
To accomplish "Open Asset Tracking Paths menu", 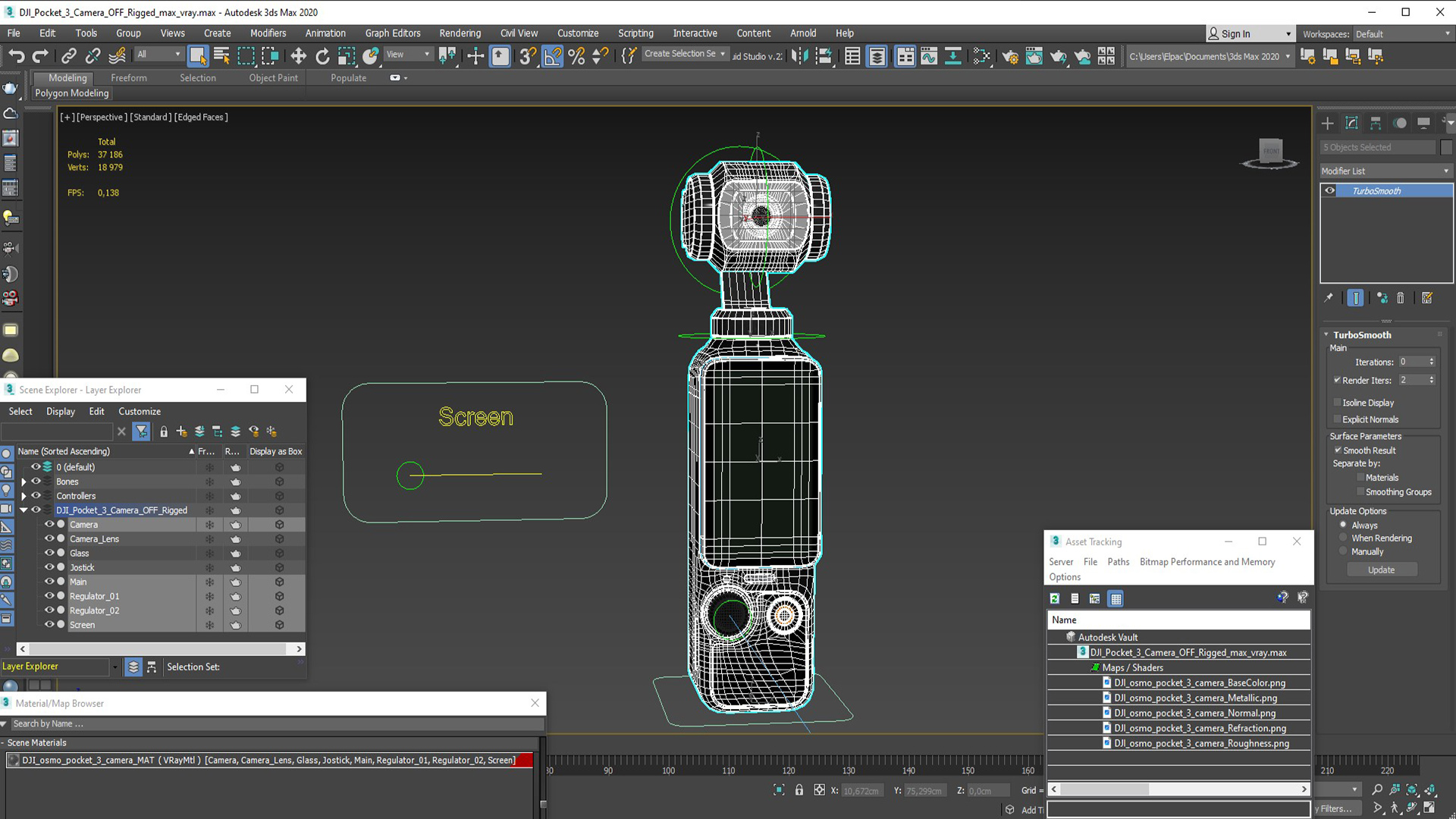I will 1118,562.
